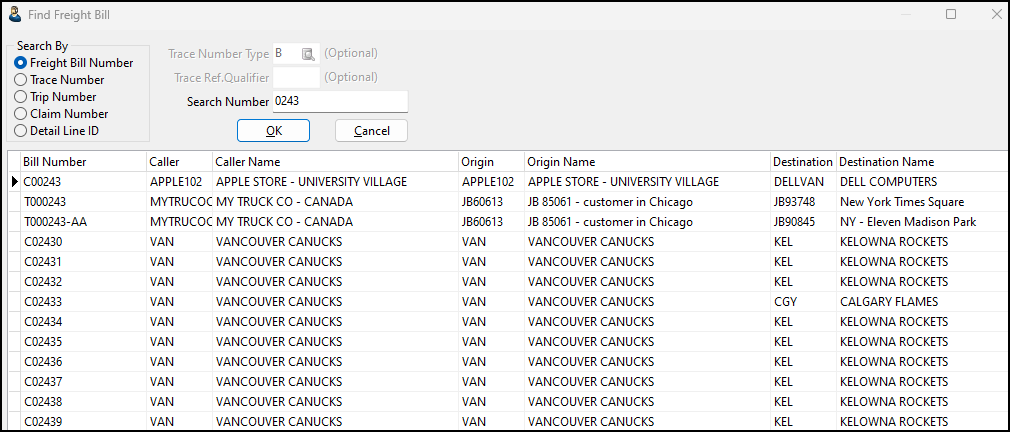Click the Caller Name column header
1010x432 pixels.
[x=248, y=162]
